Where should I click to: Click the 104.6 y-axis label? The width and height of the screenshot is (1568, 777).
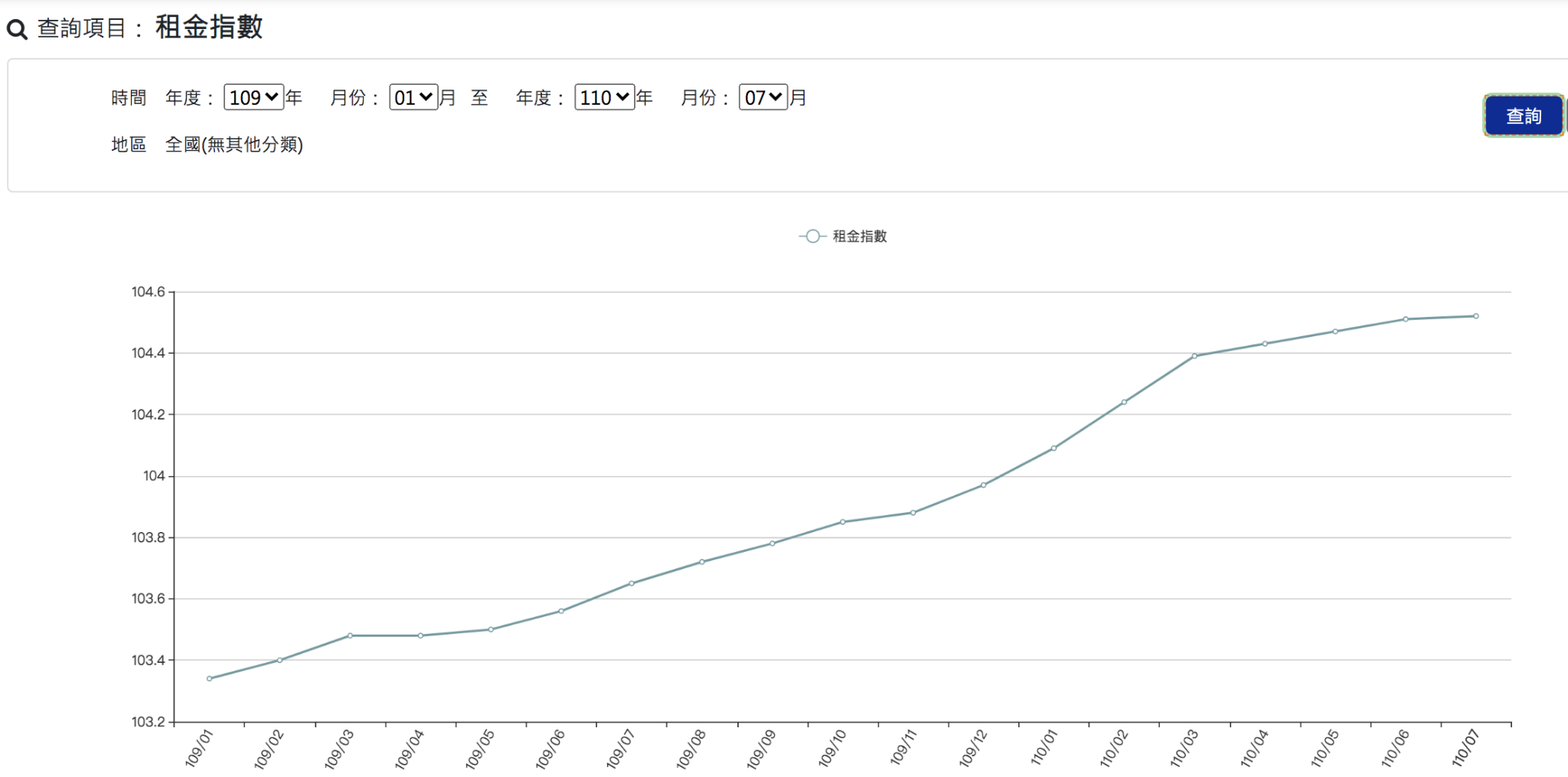[149, 292]
